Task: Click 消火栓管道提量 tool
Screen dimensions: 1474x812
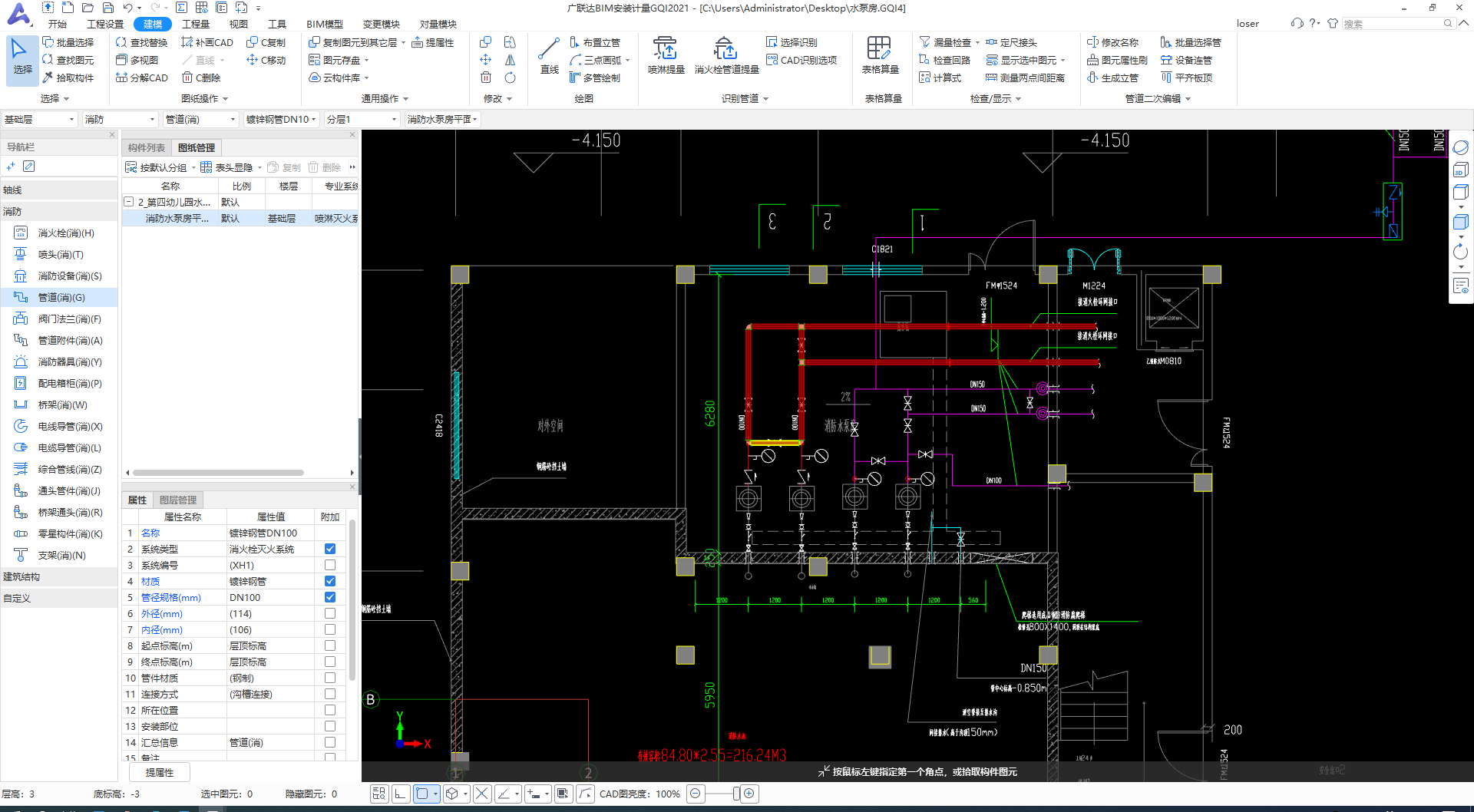Action: (726, 55)
